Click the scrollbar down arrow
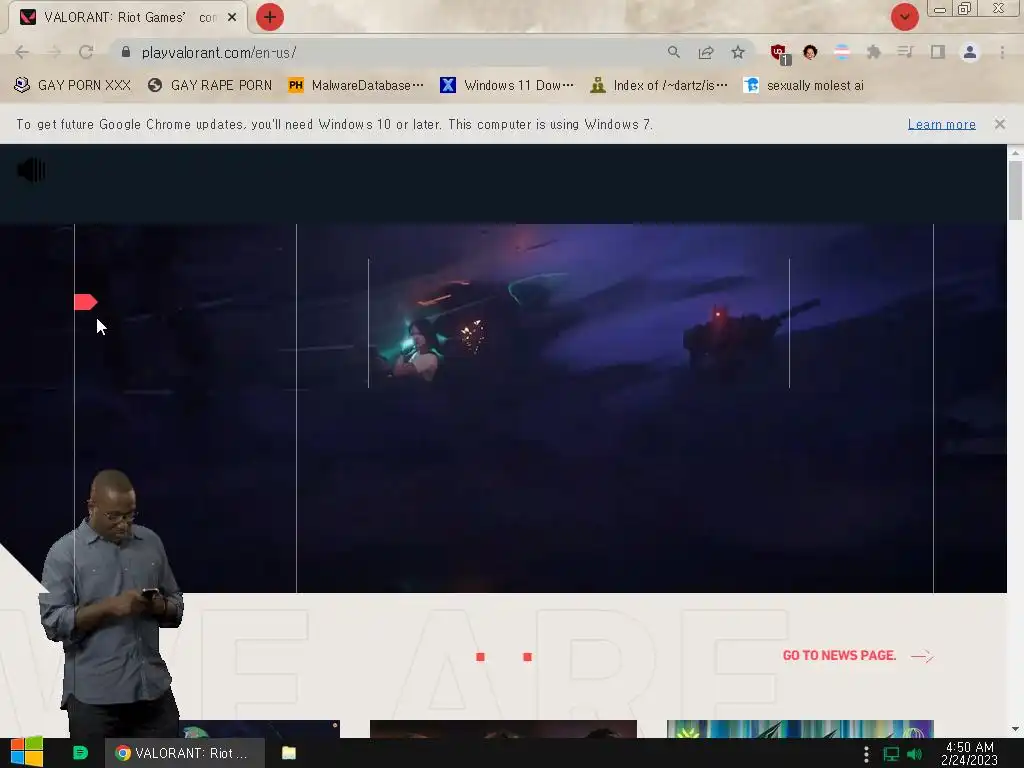The height and width of the screenshot is (768, 1024). point(1015,729)
